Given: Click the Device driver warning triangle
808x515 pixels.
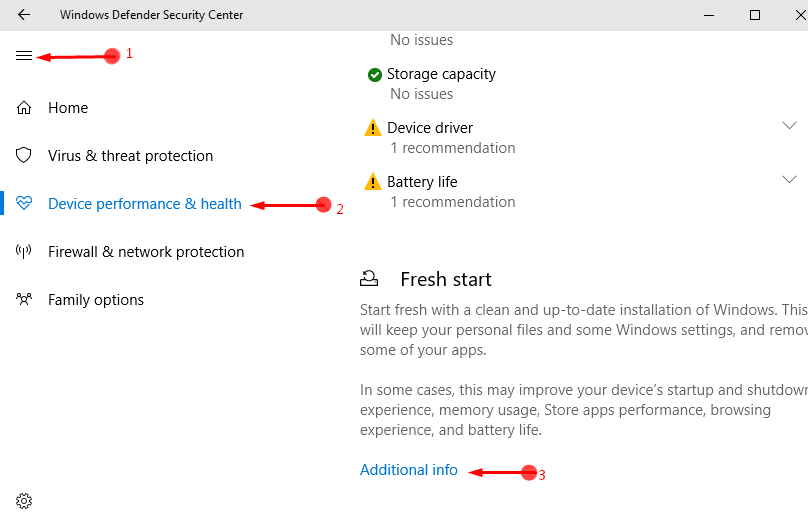Looking at the screenshot, I should click(x=373, y=127).
